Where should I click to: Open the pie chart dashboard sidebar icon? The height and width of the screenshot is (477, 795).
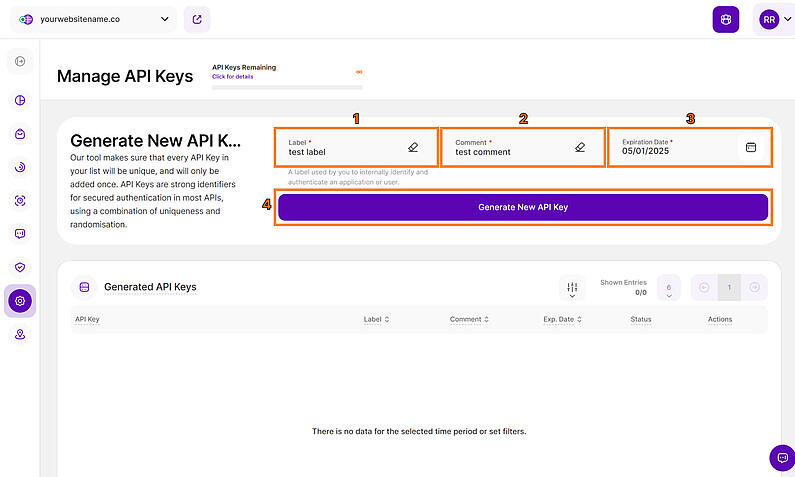(20, 100)
